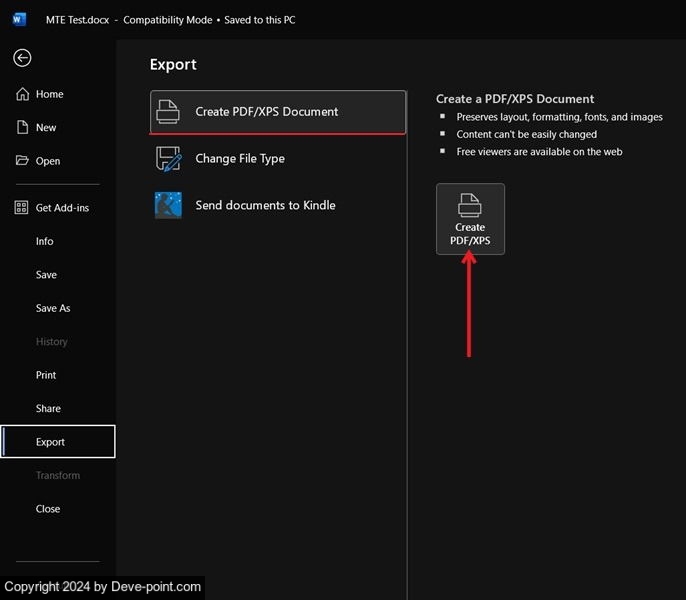The image size is (686, 600).
Task: Open the Print page
Action: click(46, 375)
